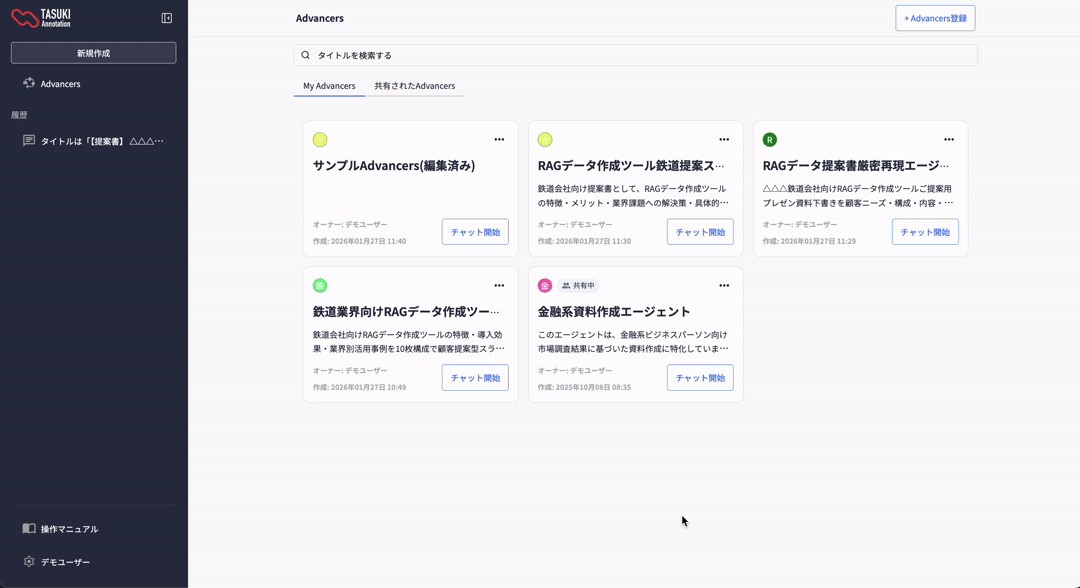
Task: Open Advancers in the sidebar
Action: [x=60, y=84]
